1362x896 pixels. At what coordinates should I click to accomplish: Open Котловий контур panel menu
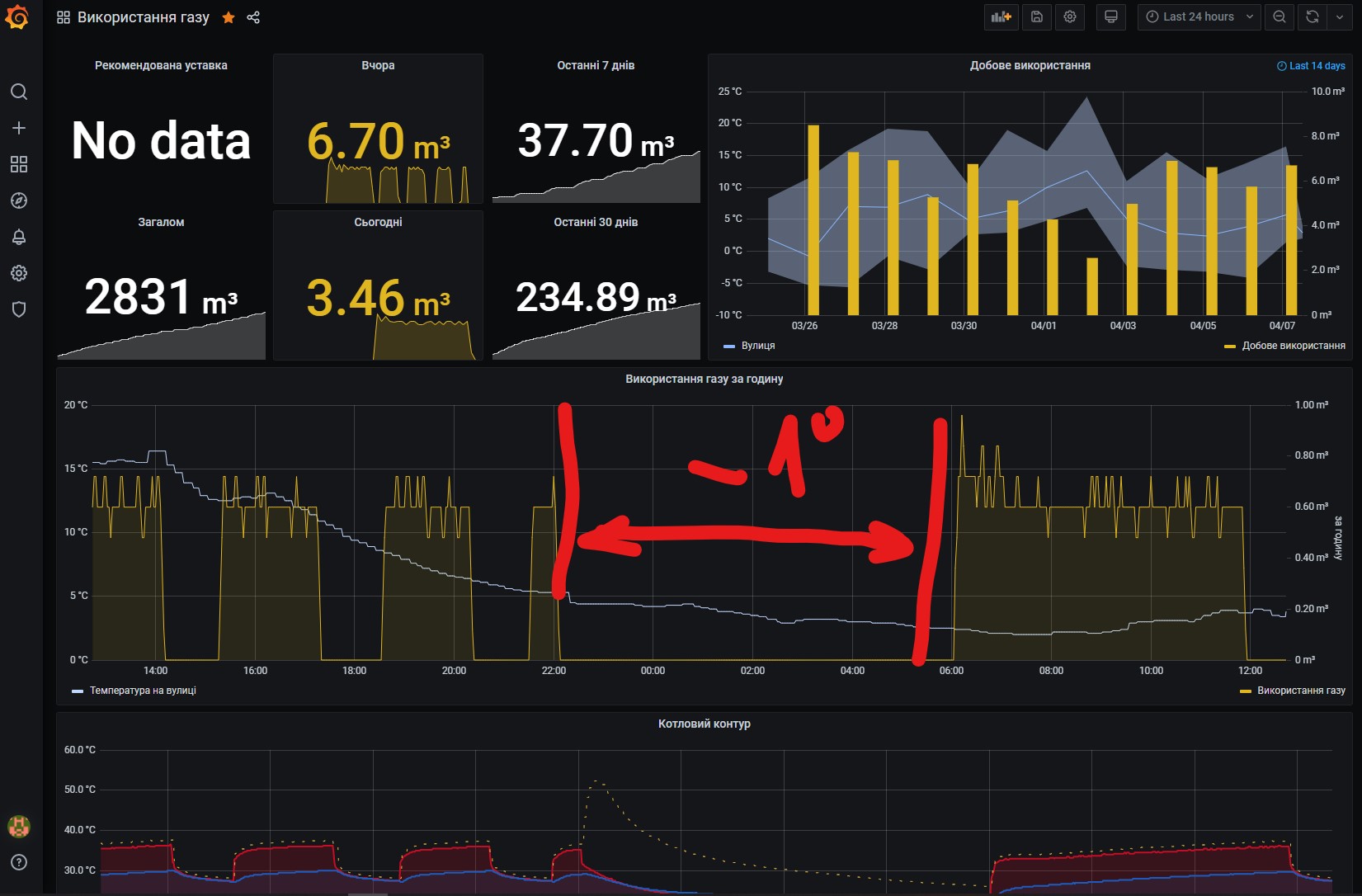tap(704, 724)
